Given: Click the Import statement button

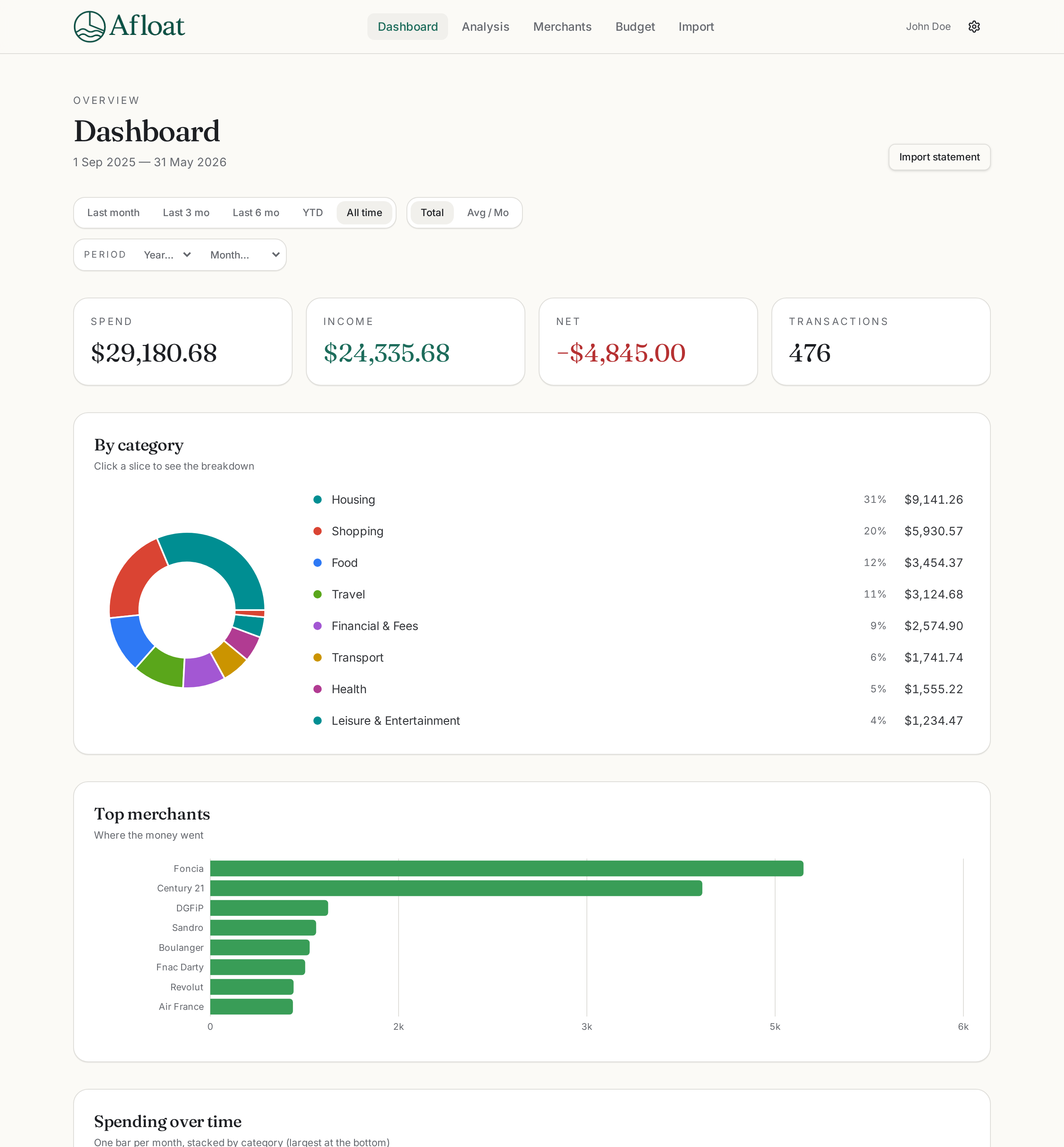Looking at the screenshot, I should (939, 157).
